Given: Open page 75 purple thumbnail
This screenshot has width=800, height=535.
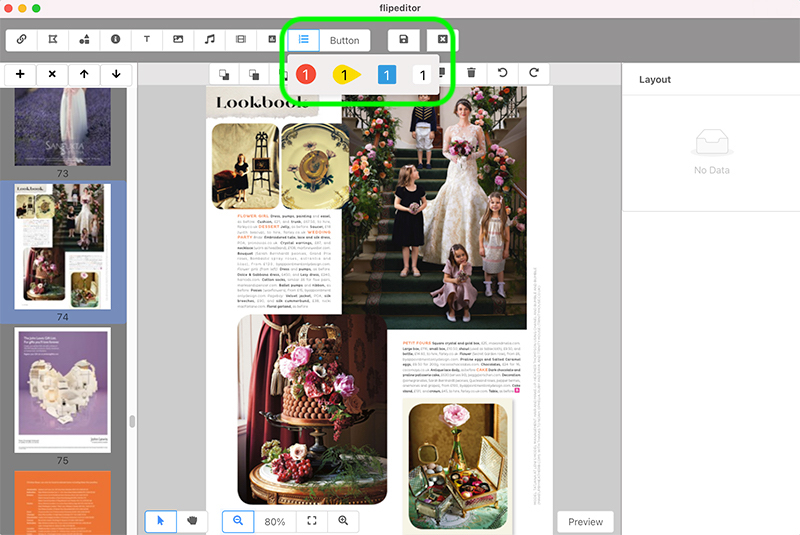Looking at the screenshot, I should [62, 390].
